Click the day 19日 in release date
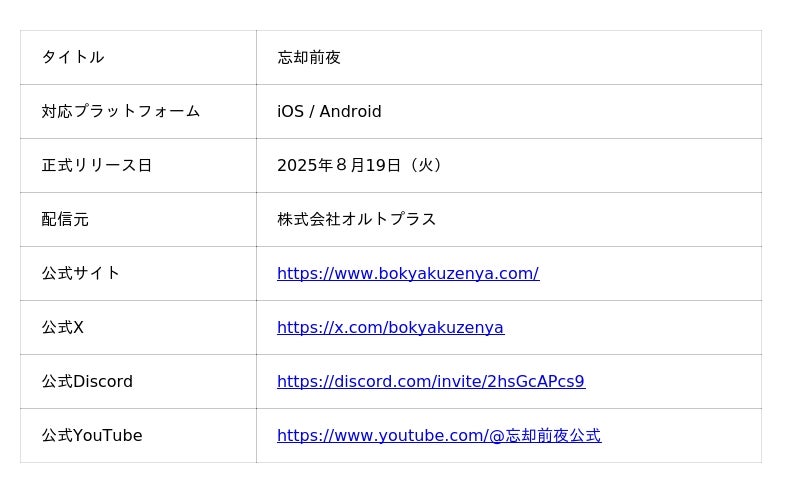 [x=384, y=165]
